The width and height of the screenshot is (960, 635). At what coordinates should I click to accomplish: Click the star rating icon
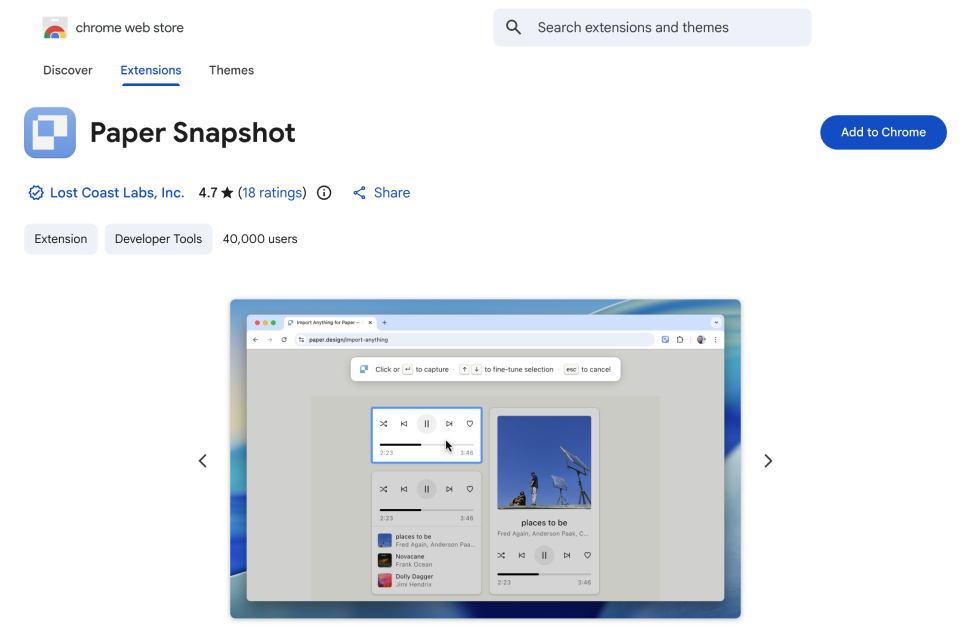[x=227, y=193]
